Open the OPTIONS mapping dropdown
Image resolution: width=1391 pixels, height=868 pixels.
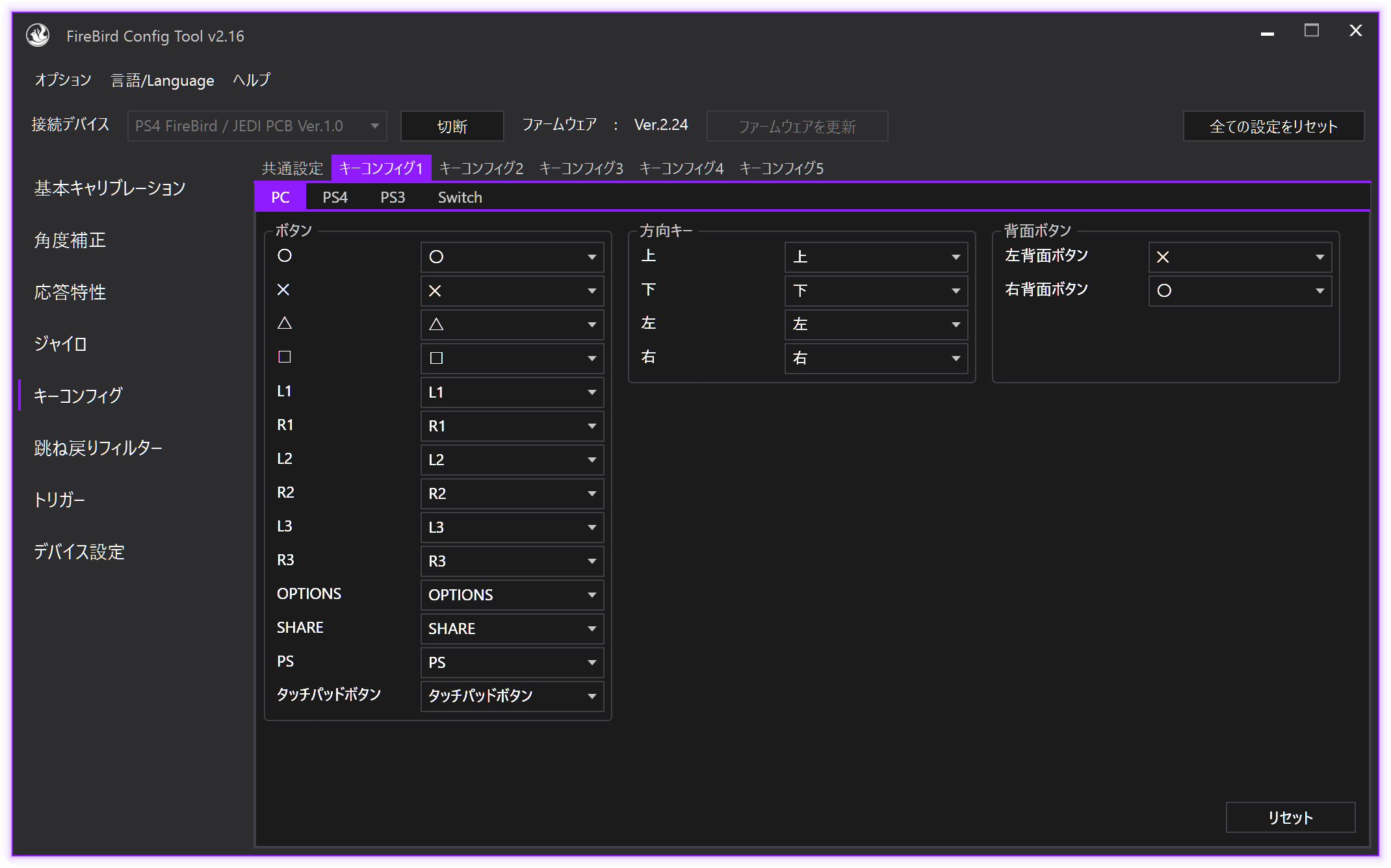pos(512,595)
